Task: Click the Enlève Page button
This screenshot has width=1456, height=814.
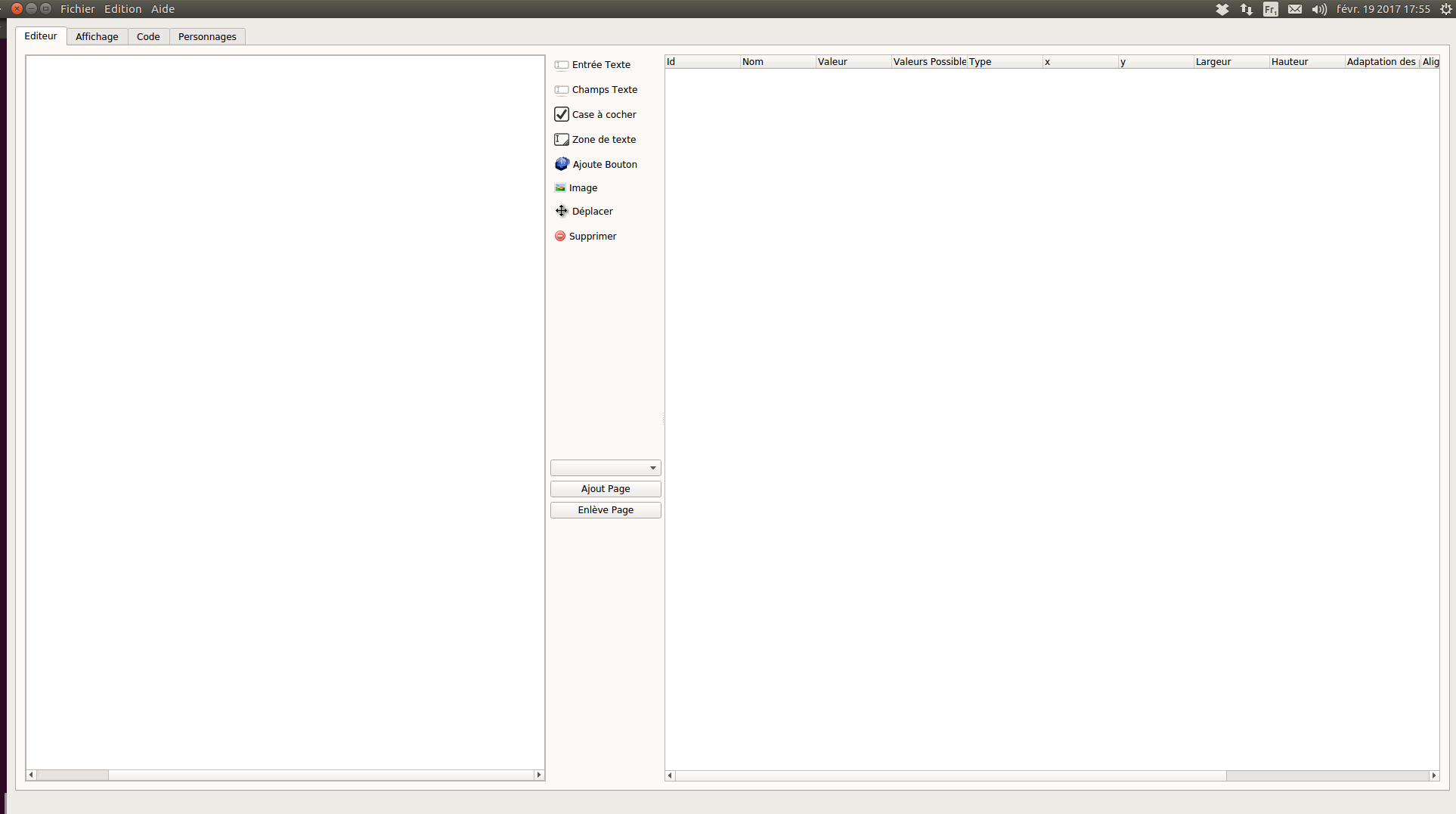Action: (606, 510)
